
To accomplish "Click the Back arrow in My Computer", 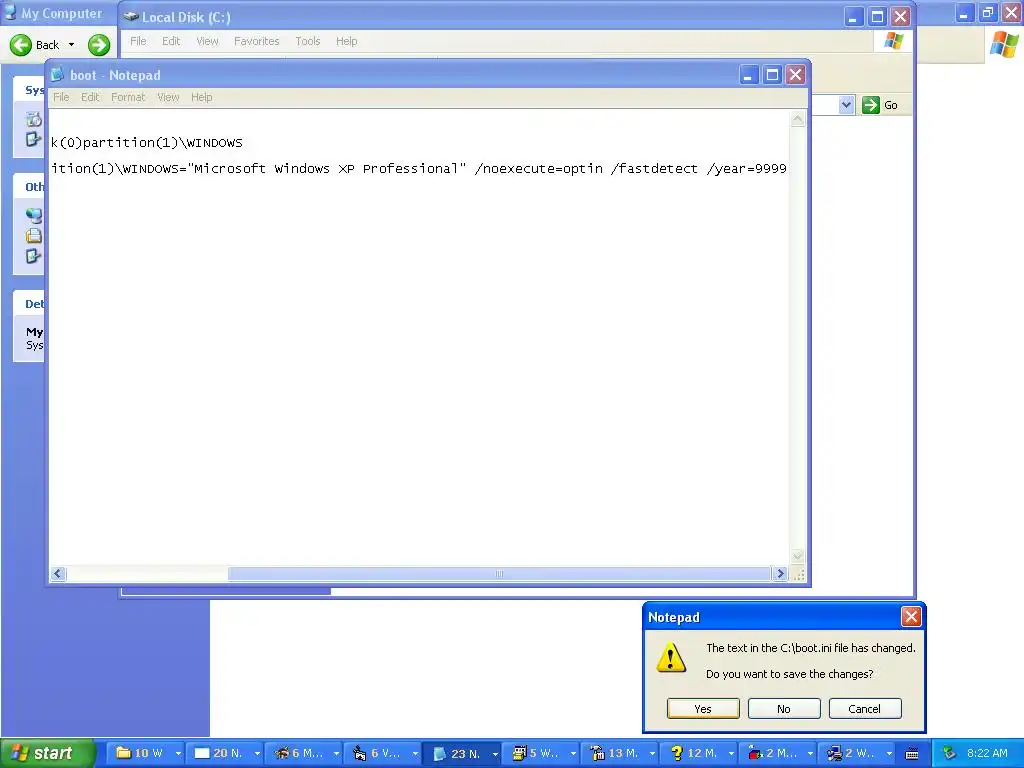I will click(21, 44).
